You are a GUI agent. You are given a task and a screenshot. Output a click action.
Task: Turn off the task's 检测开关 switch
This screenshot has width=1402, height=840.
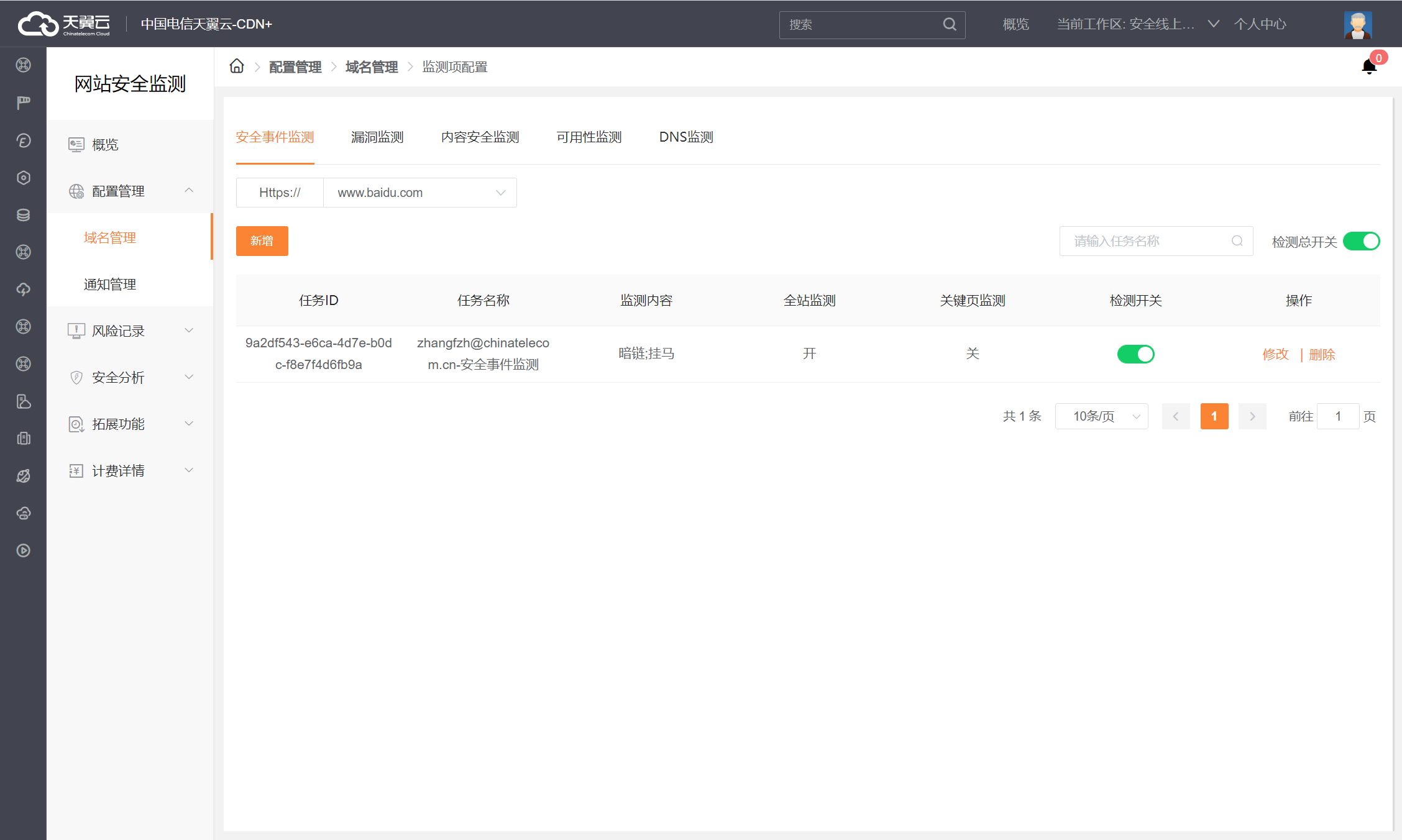tap(1135, 354)
